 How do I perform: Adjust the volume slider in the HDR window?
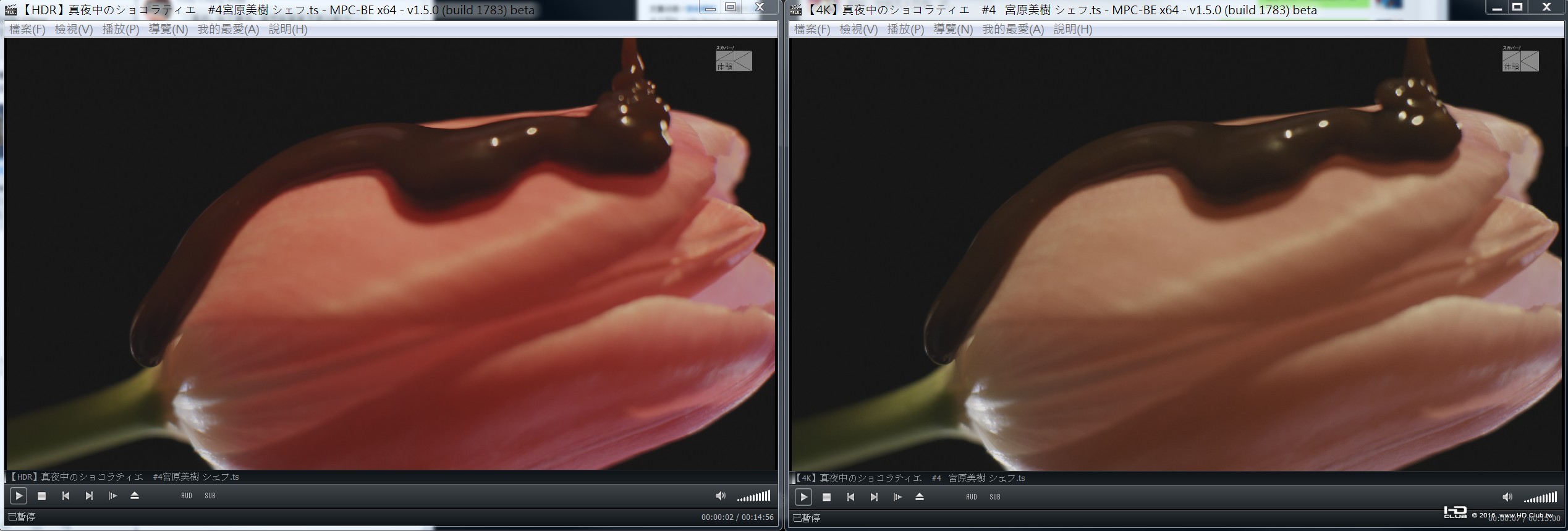(753, 496)
